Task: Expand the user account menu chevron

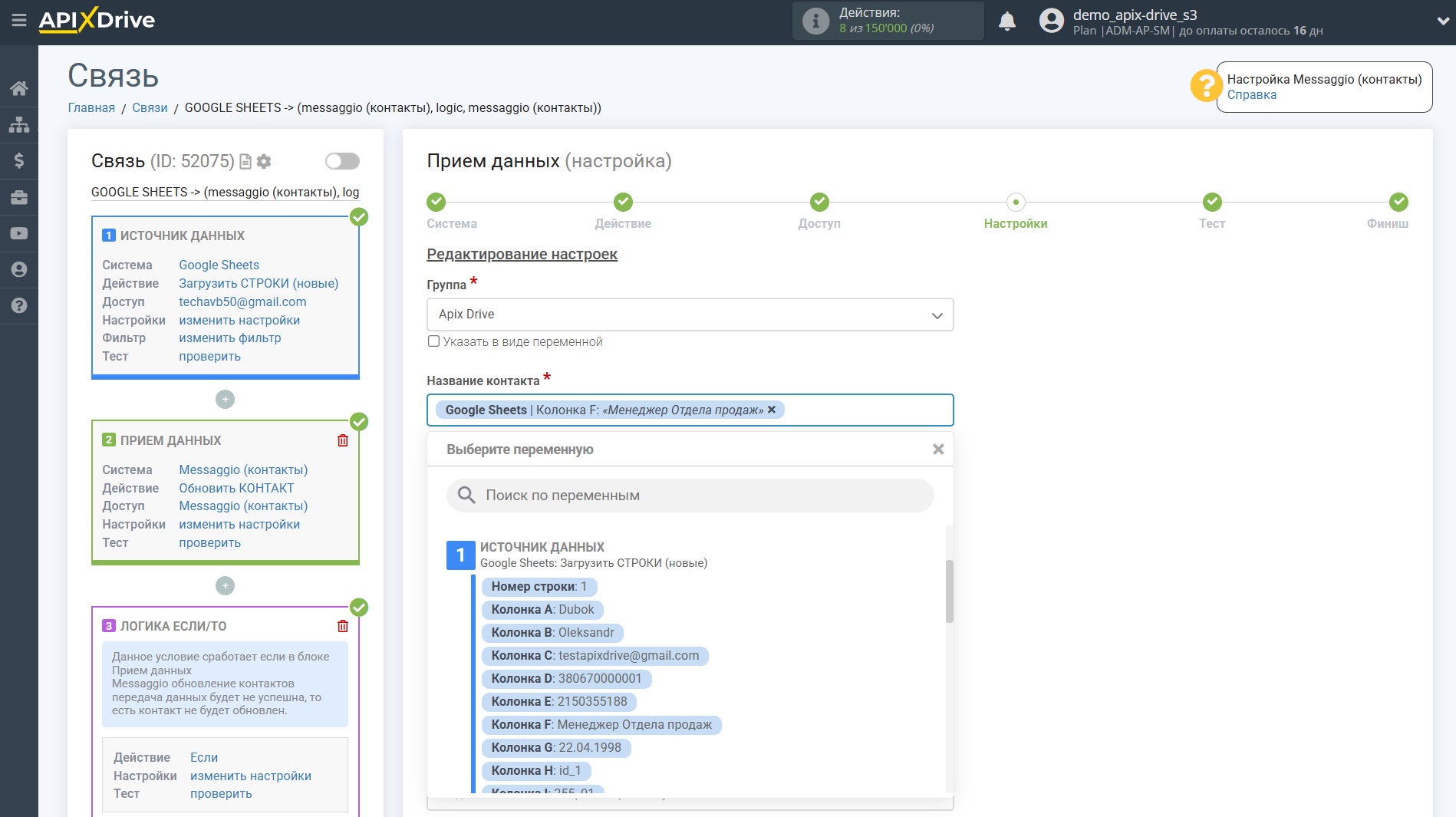Action: coord(1442,21)
